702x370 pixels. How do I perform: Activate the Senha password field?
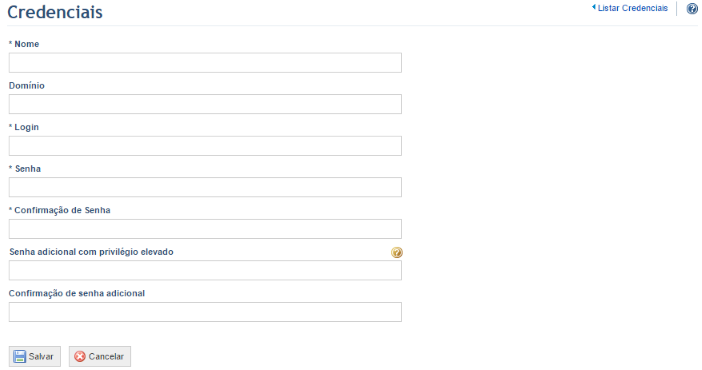pyautogui.click(x=205, y=187)
